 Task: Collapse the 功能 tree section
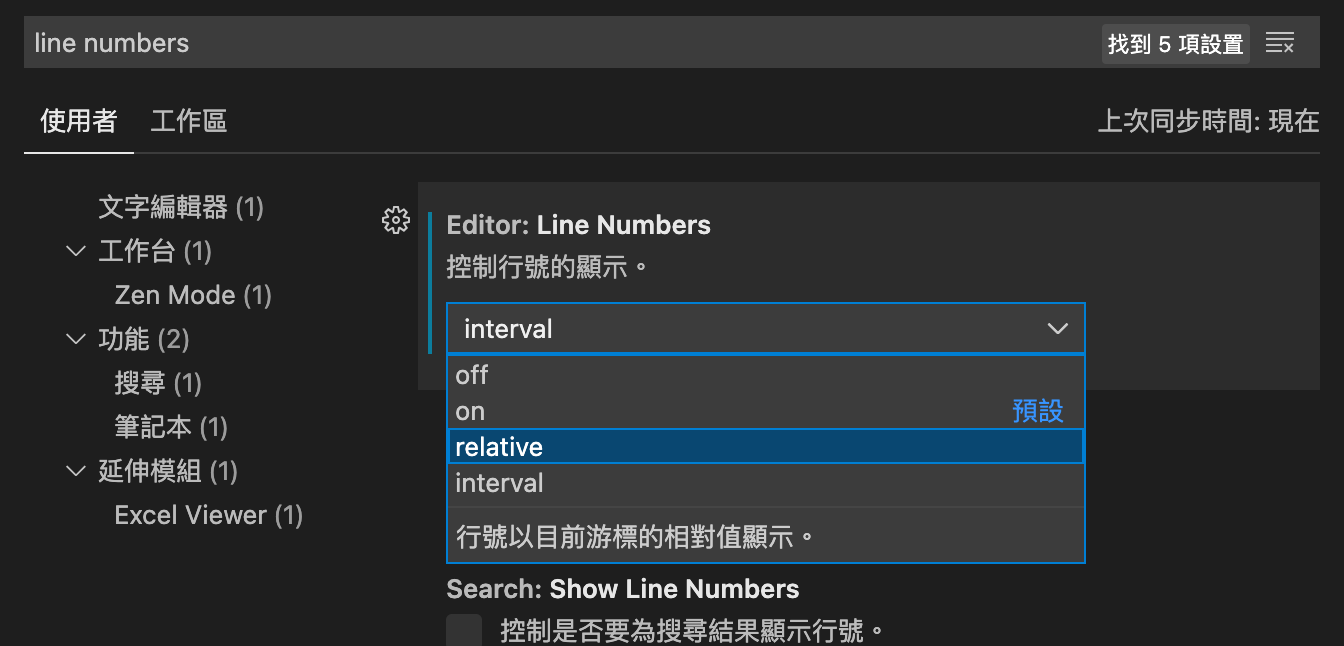[76, 339]
